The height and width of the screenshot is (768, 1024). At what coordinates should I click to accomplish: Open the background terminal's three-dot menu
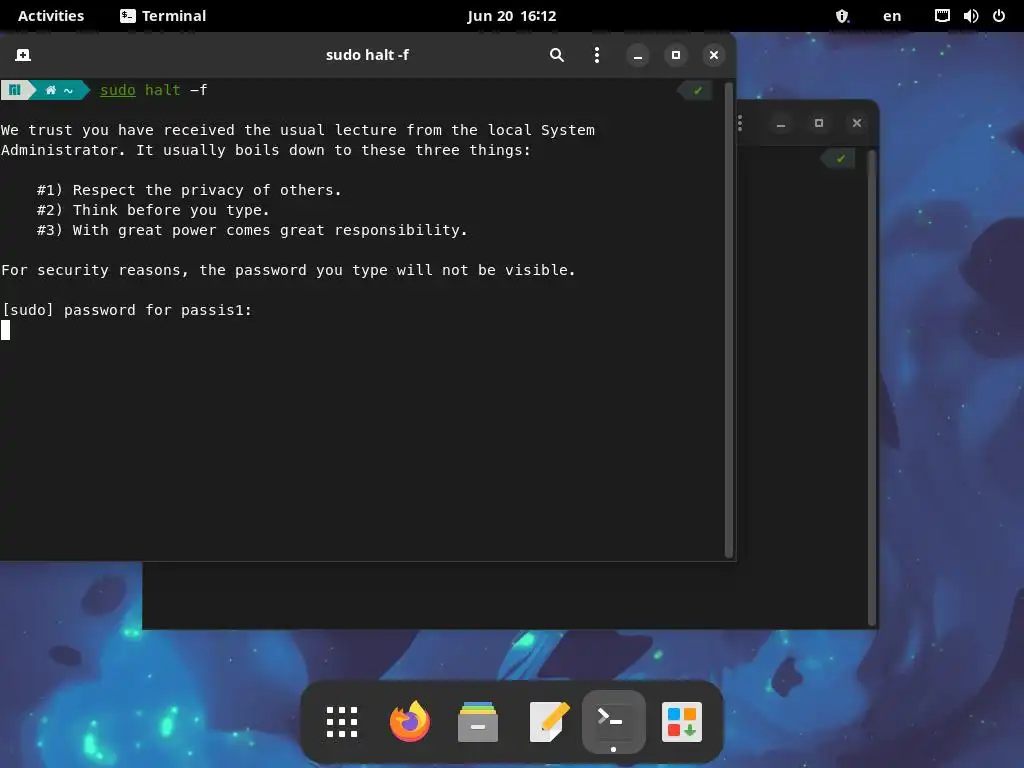click(740, 123)
